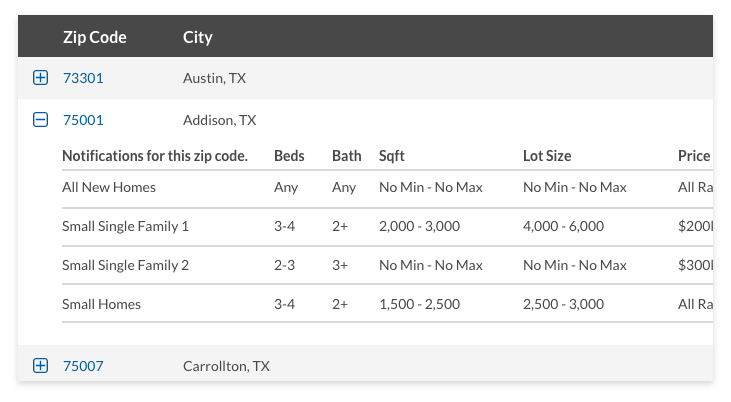Click the Bath column header

pyautogui.click(x=347, y=156)
